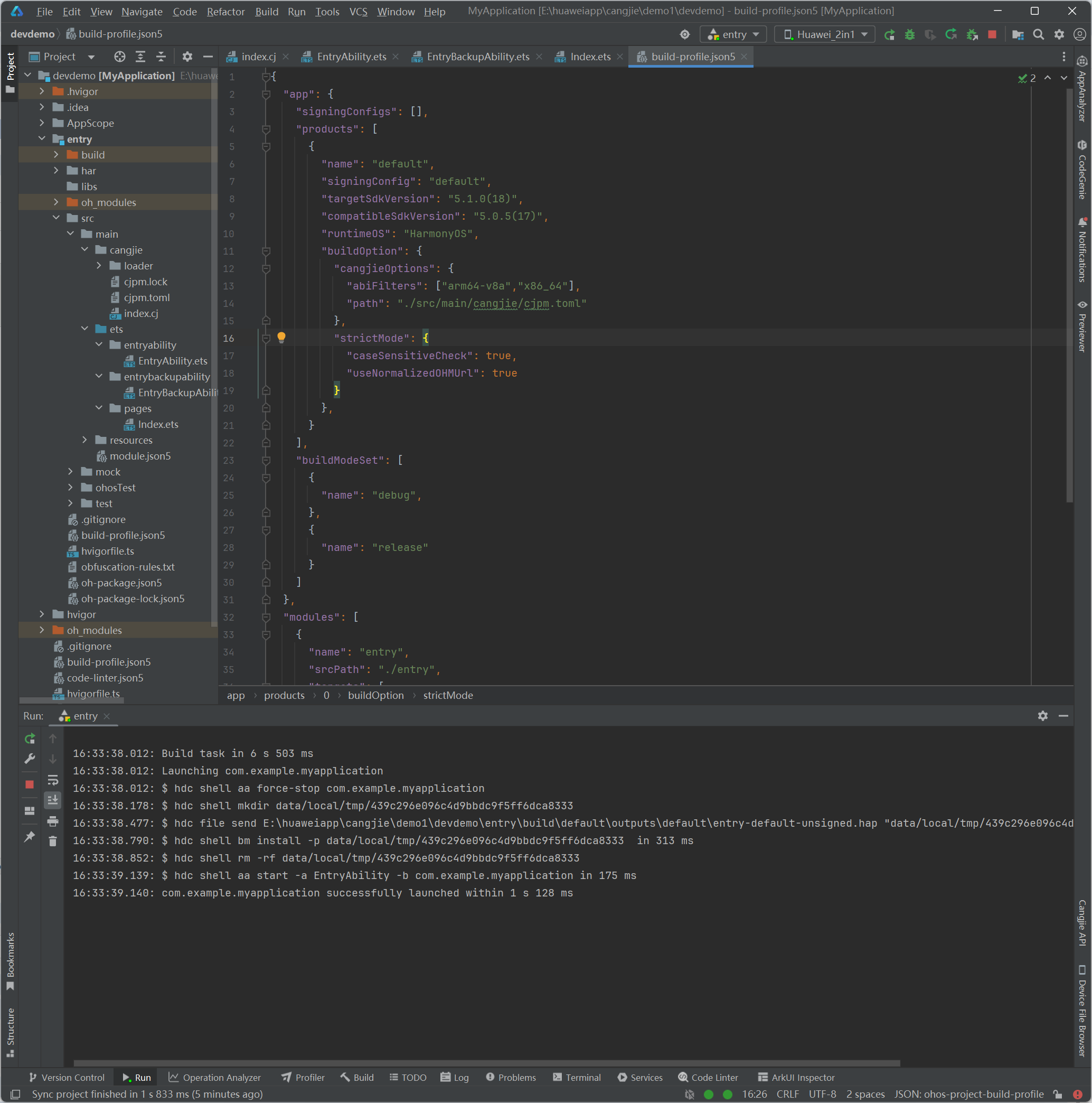Open the Terminal tool window

coord(577,1077)
